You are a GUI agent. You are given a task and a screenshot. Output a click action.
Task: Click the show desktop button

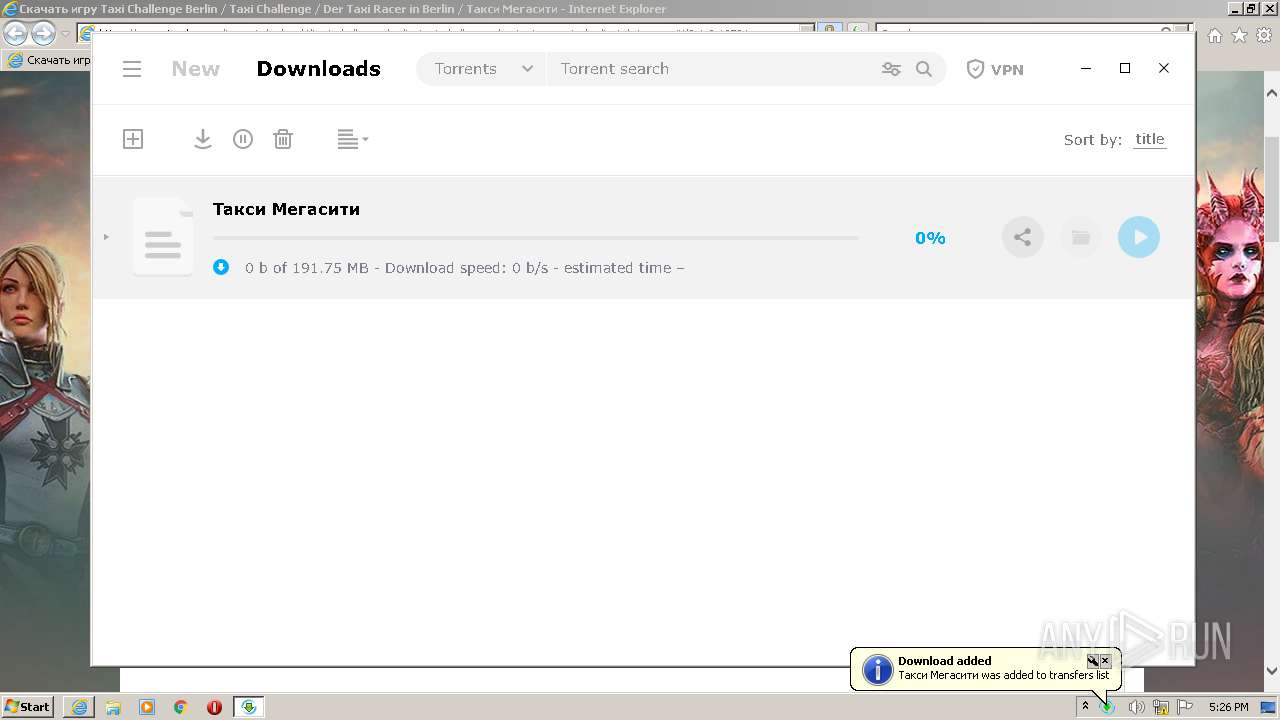(x=1268, y=707)
